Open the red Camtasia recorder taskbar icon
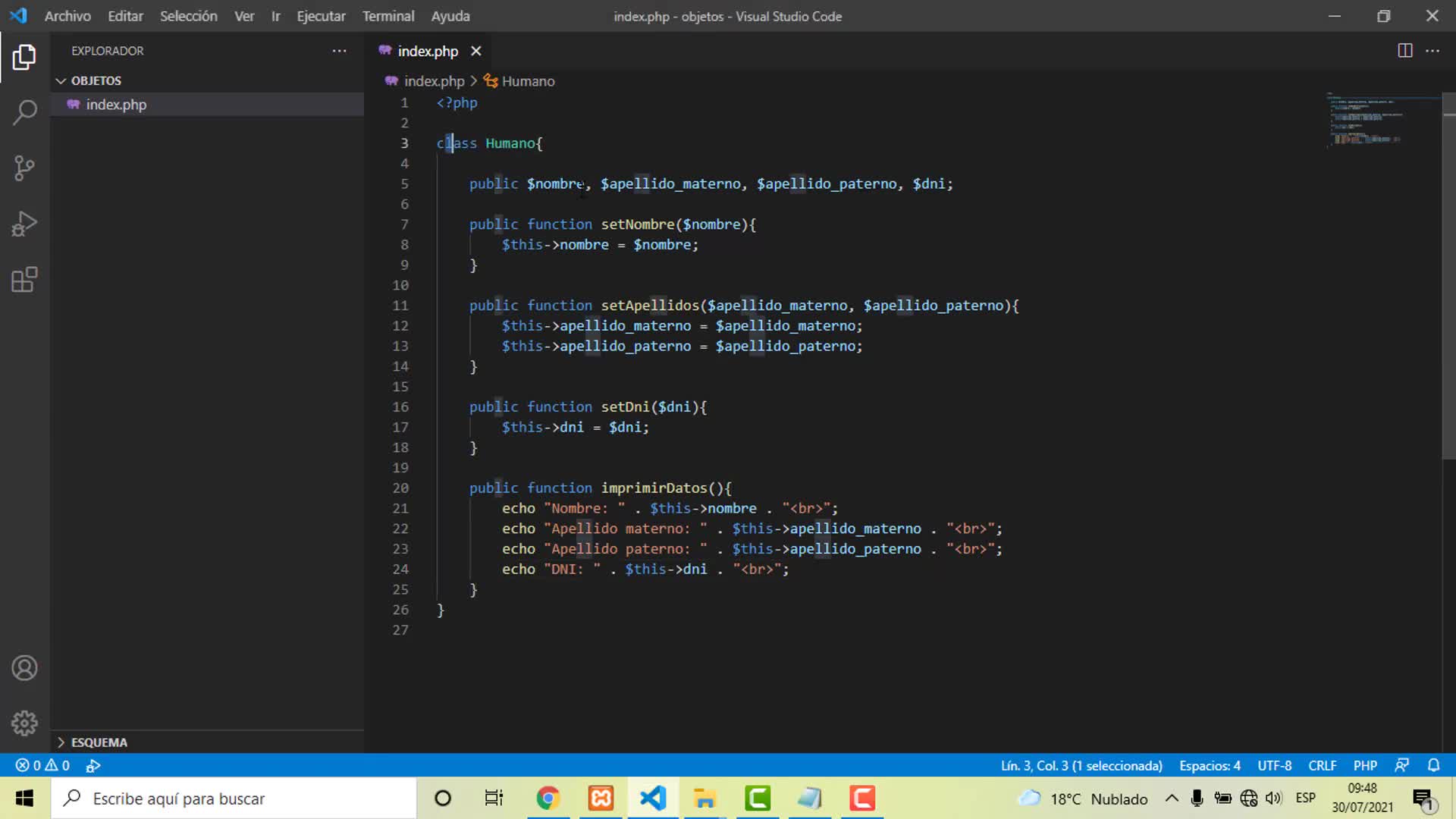Image resolution: width=1456 pixels, height=819 pixels. (x=862, y=799)
